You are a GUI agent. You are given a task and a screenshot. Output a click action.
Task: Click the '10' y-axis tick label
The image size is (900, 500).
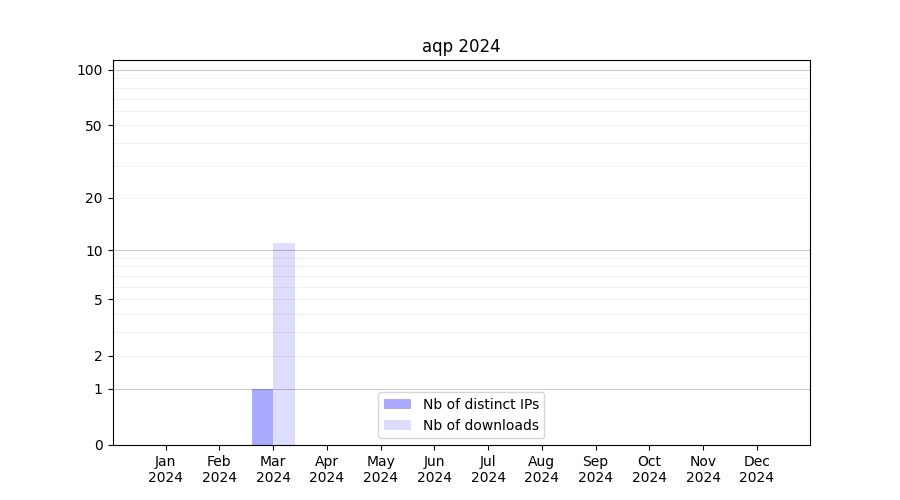94,251
